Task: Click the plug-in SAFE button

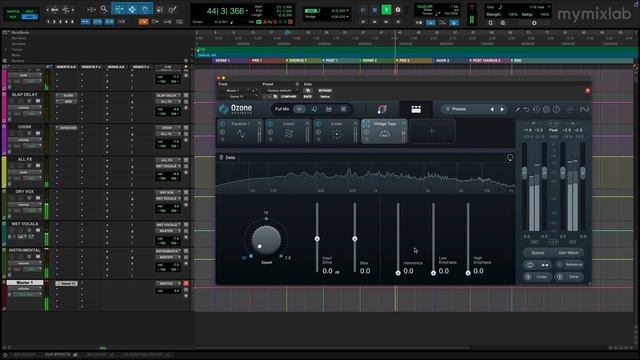Action: tap(307, 97)
